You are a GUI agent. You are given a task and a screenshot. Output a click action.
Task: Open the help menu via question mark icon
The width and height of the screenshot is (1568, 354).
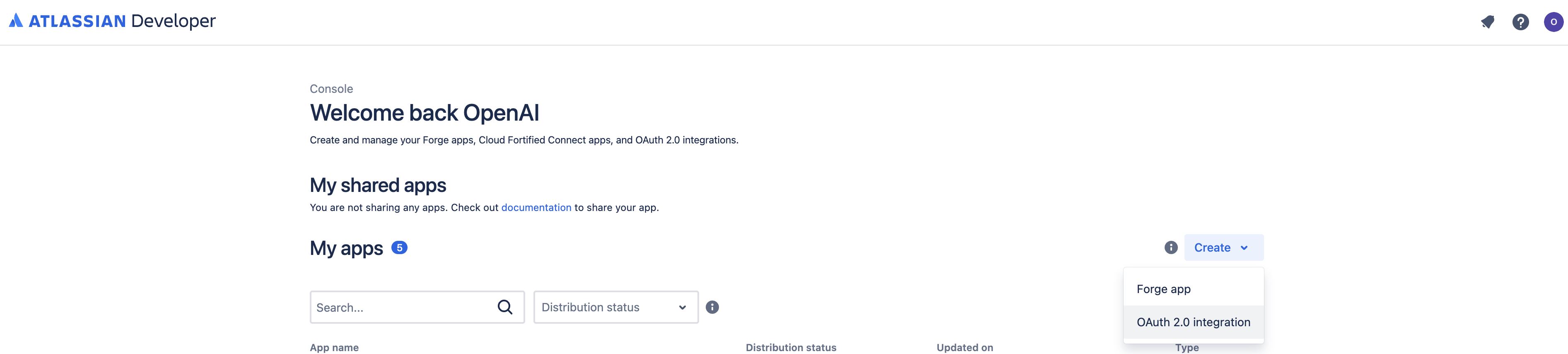(x=1520, y=21)
